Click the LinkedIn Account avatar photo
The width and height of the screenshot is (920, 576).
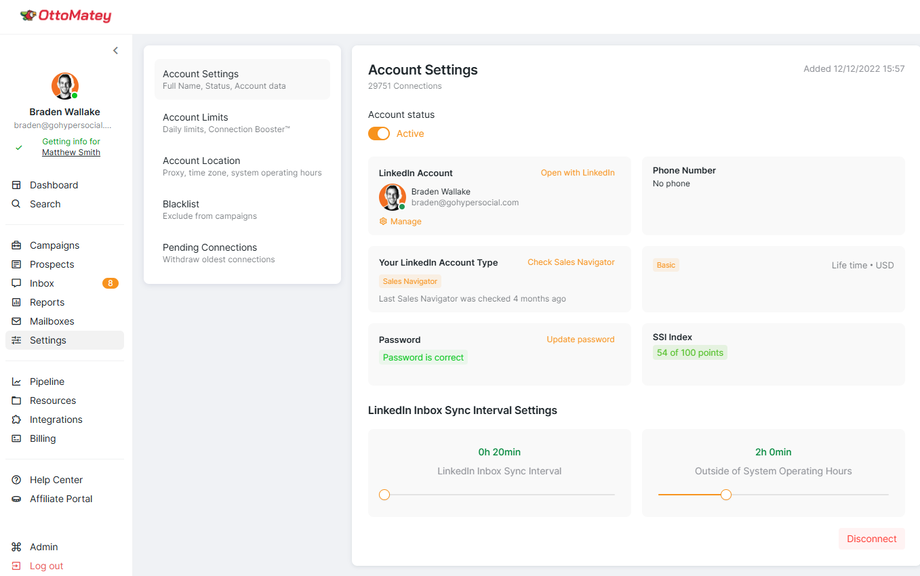pos(392,197)
